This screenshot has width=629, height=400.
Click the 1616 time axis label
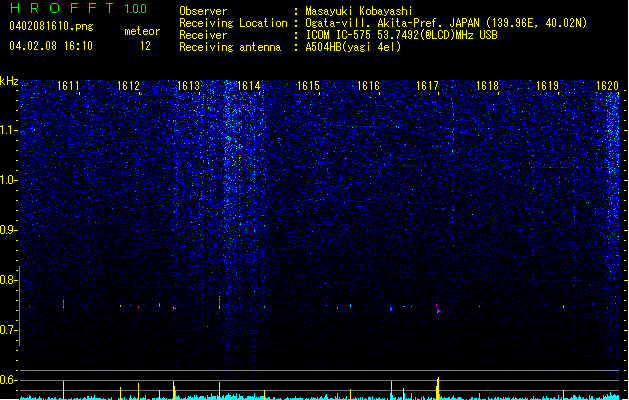368,86
